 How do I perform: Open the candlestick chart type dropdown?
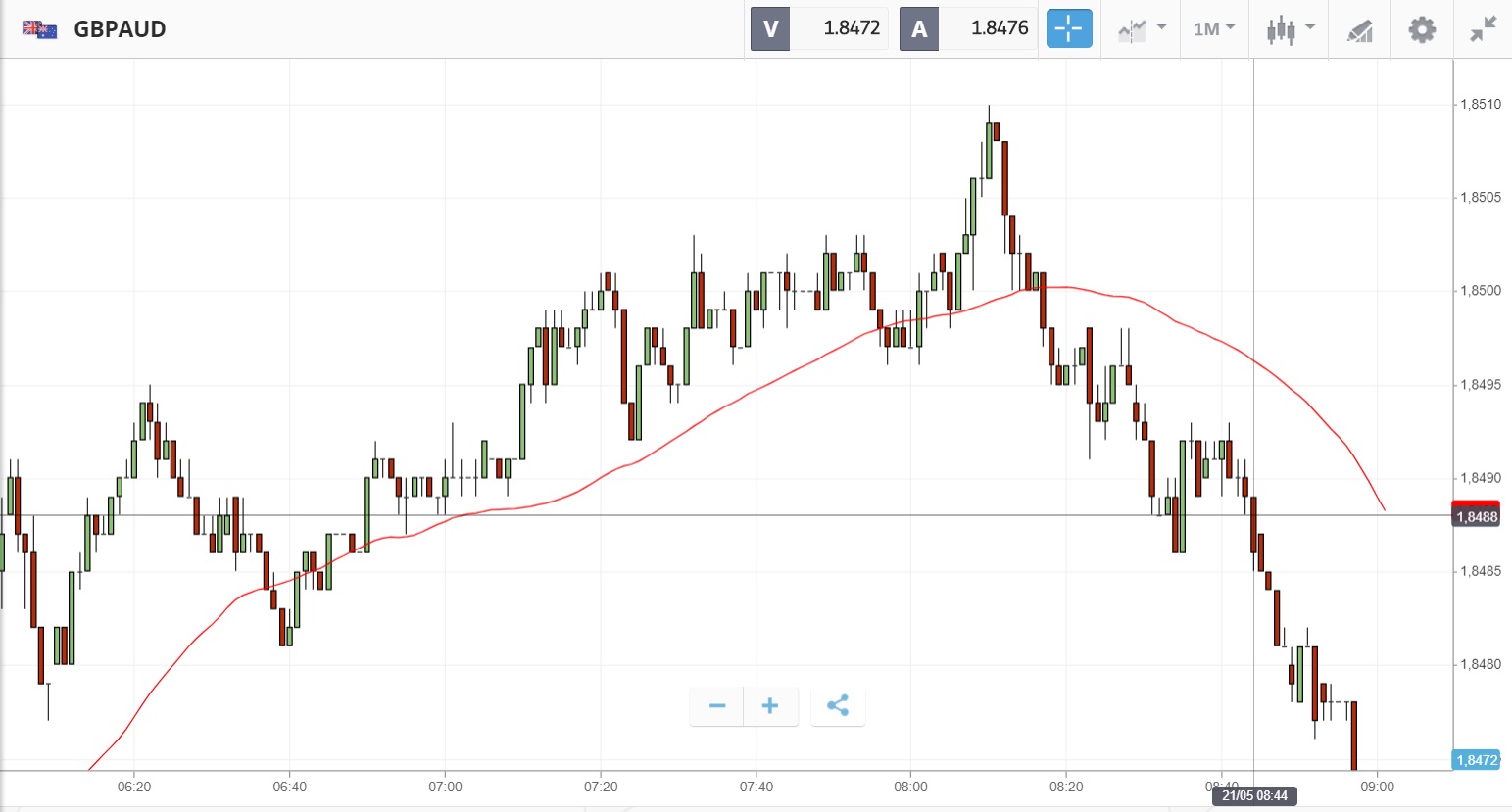(1290, 28)
